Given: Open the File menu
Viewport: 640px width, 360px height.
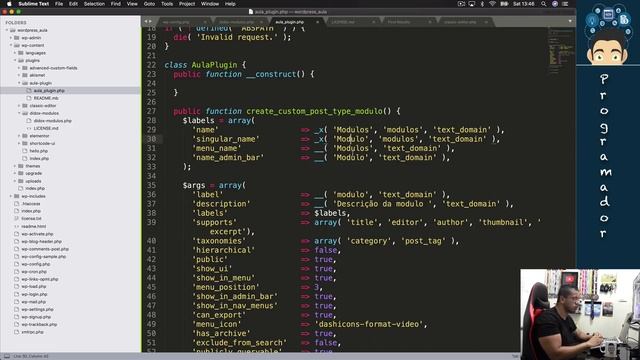Looking at the screenshot, I should pos(59,4).
